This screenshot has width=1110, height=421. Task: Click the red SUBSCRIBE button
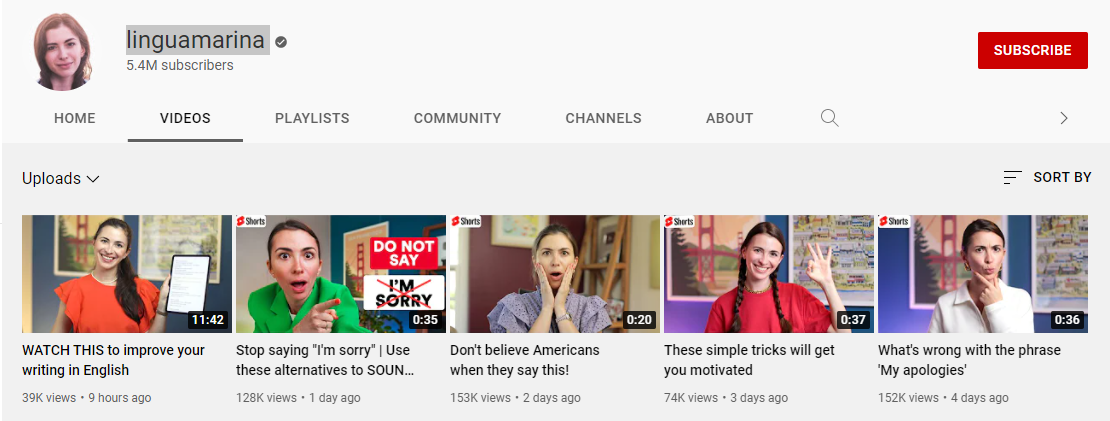(1032, 50)
